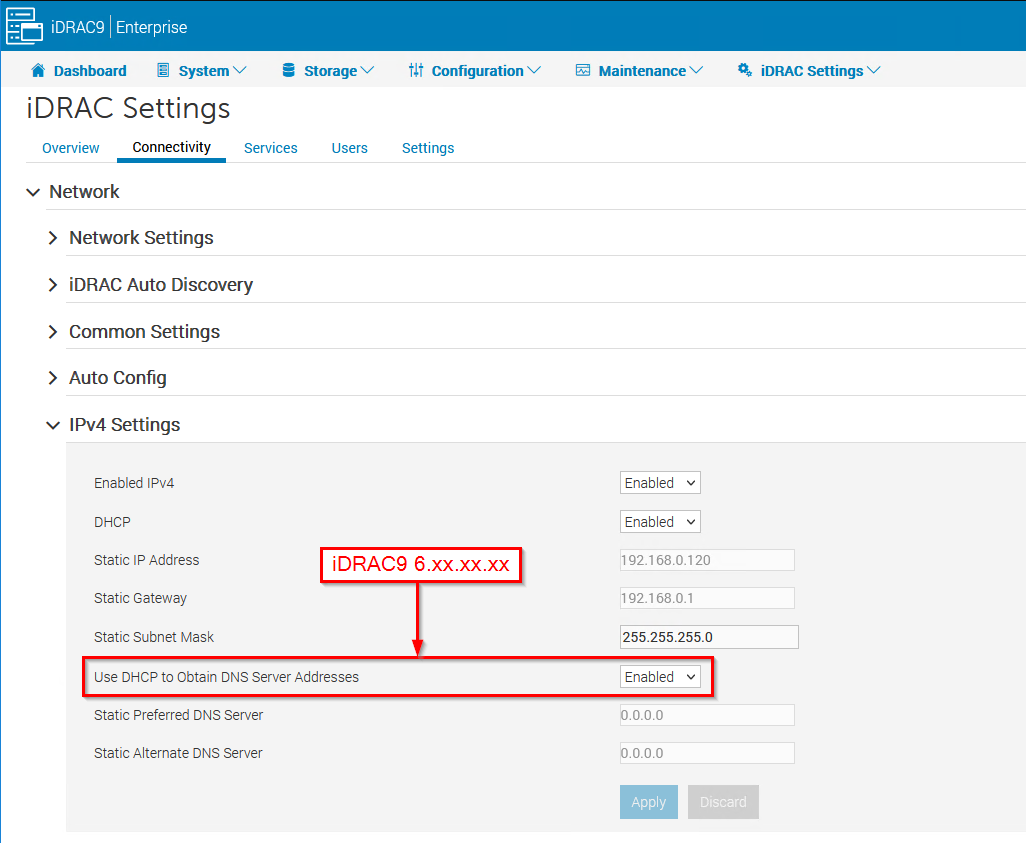Click the Static Subnet Mask input field

click(707, 636)
